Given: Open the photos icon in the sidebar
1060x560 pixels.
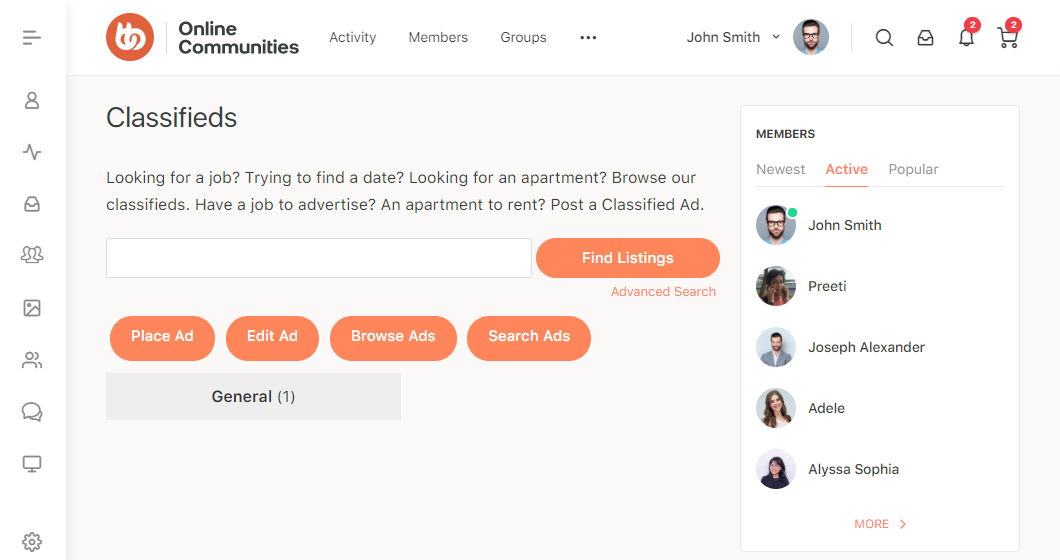Looking at the screenshot, I should pos(32,308).
